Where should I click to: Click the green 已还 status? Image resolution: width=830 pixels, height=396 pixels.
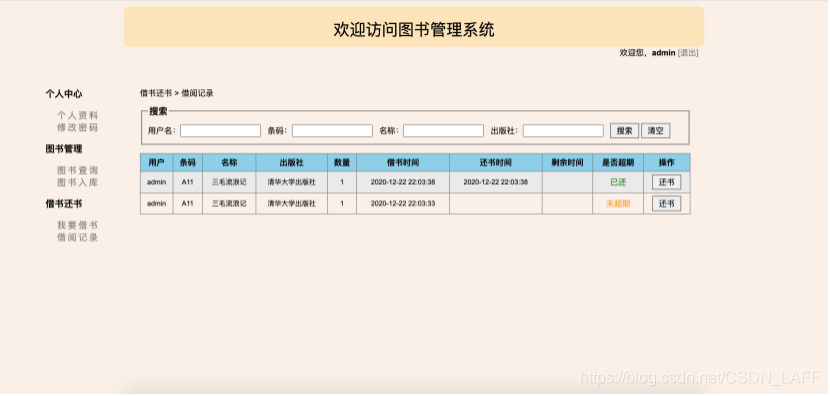[618, 182]
